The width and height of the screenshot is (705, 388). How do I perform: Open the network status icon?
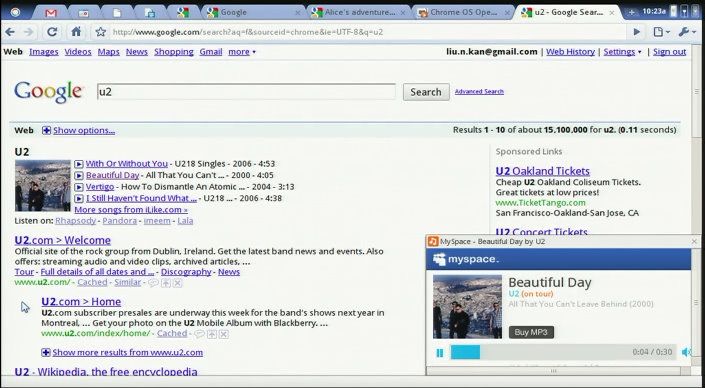coord(684,12)
